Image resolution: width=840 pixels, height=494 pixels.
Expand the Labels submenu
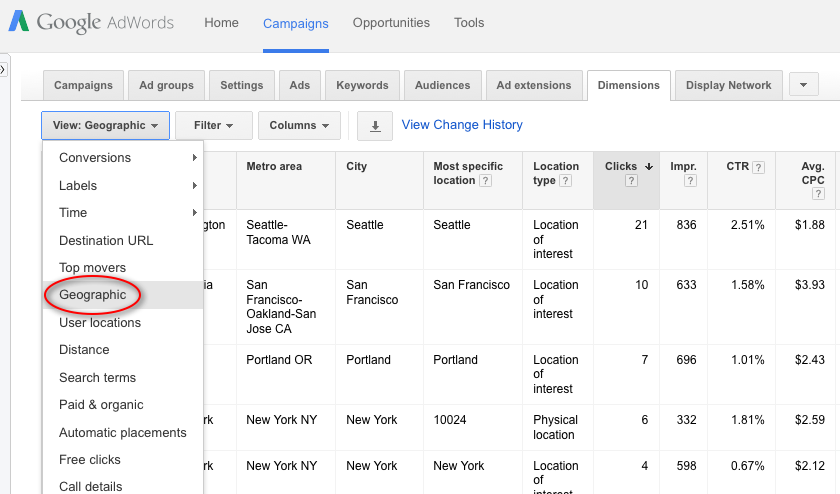click(x=123, y=185)
